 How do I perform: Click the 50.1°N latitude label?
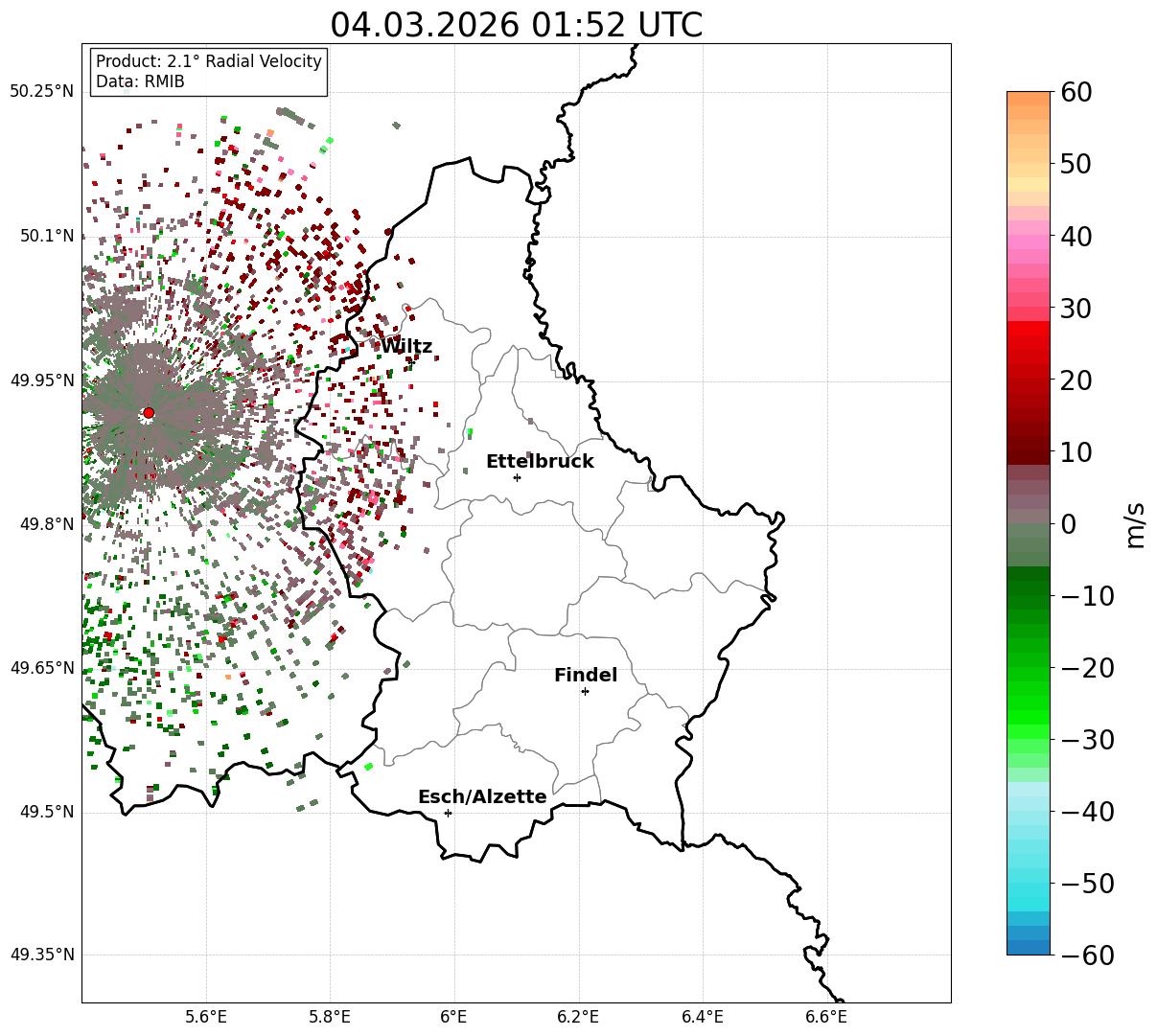pyautogui.click(x=46, y=236)
